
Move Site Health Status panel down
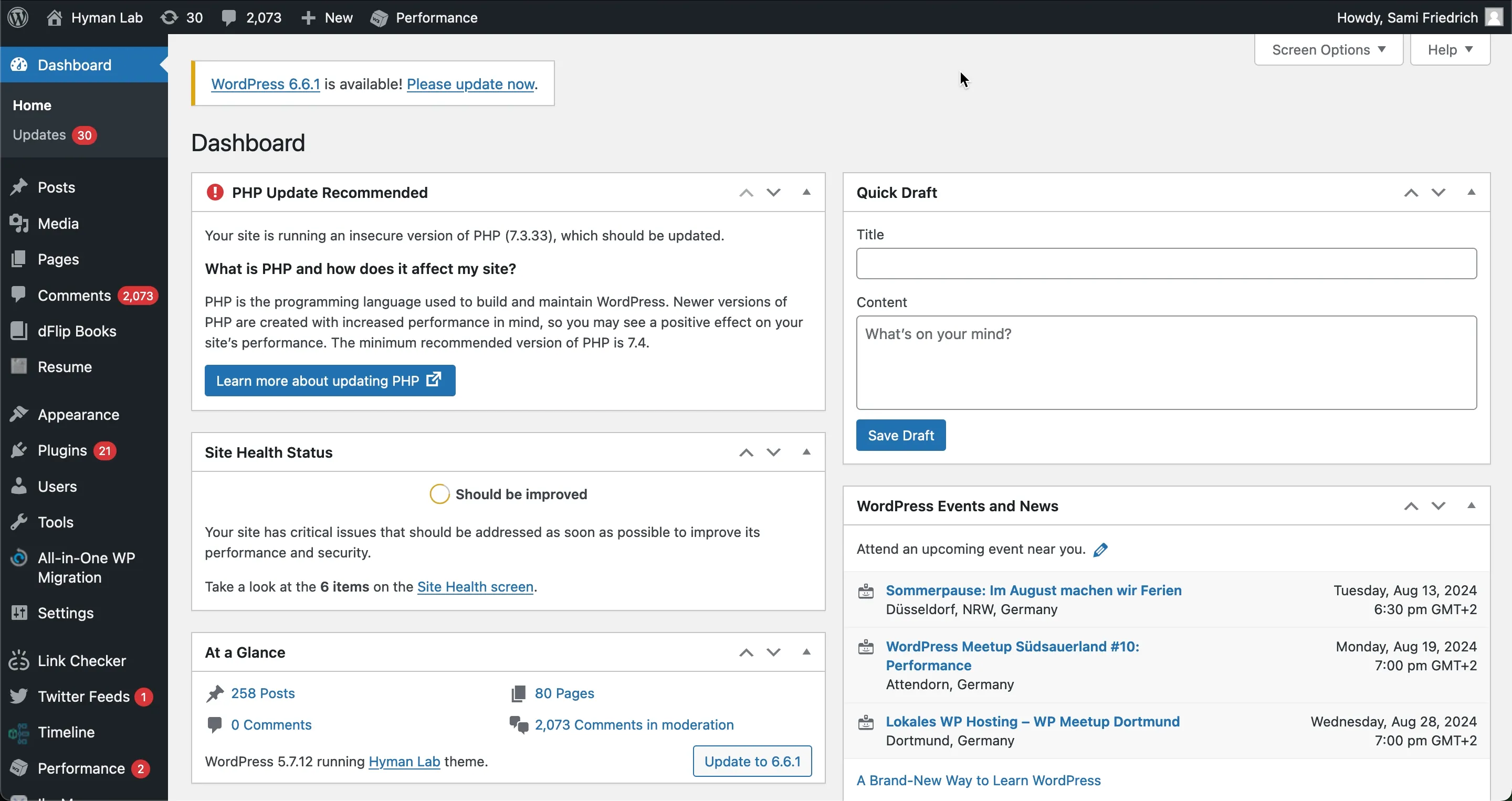(774, 452)
